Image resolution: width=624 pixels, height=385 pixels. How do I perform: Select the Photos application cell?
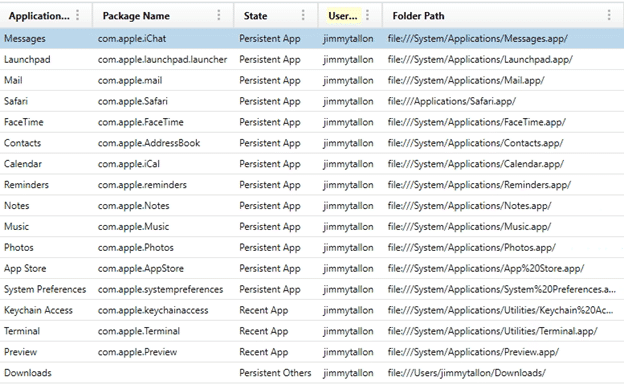pyautogui.click(x=19, y=248)
